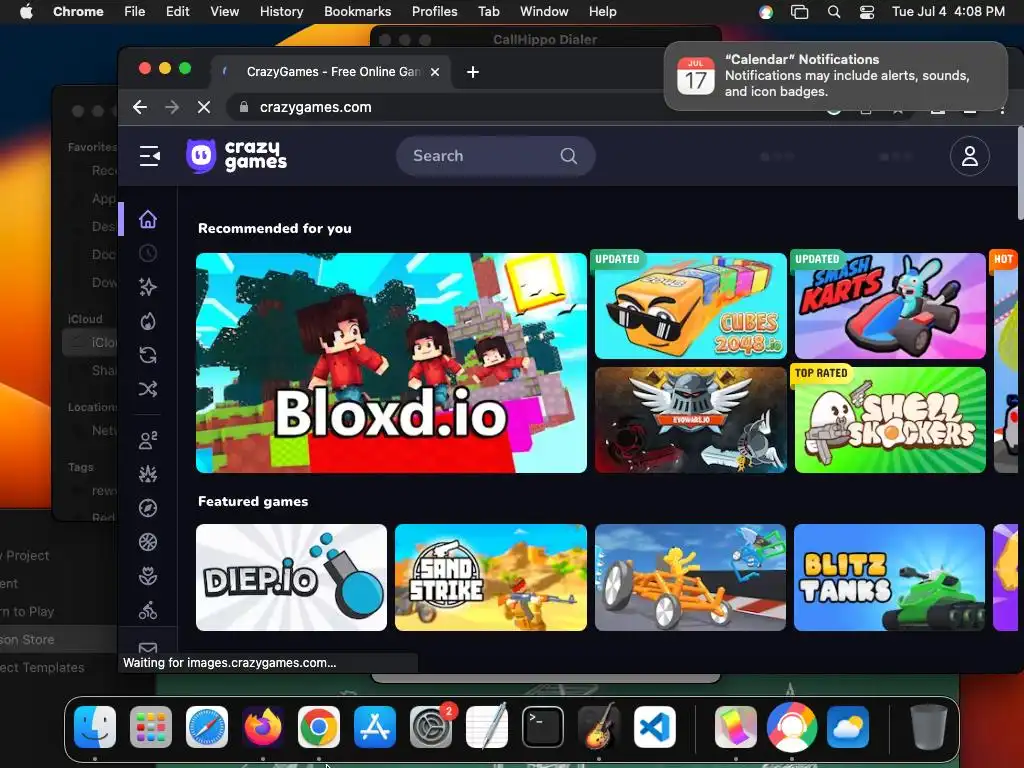Go back with browser back arrow
This screenshot has width=1024, height=768.
tap(140, 107)
